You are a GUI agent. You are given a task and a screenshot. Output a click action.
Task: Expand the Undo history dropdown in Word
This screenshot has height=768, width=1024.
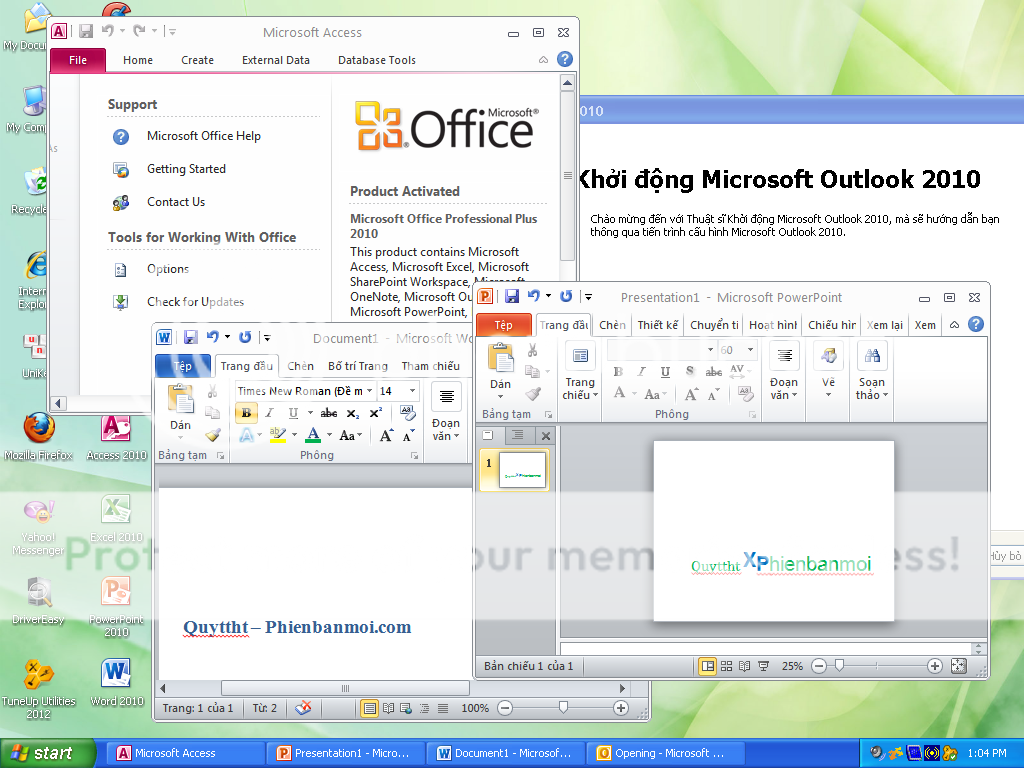(227, 337)
